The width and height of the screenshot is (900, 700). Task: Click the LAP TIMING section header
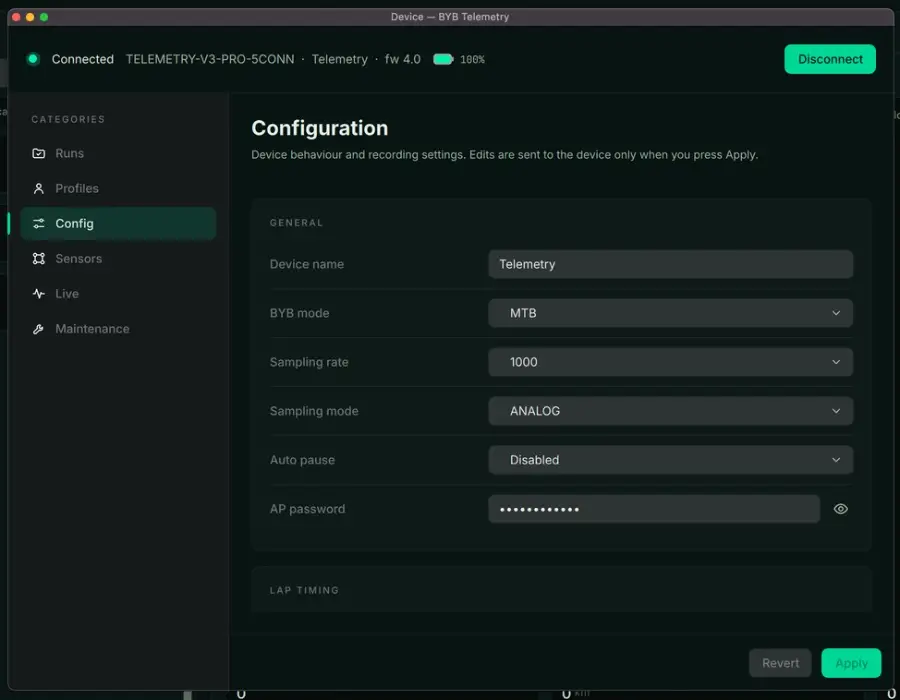click(304, 590)
